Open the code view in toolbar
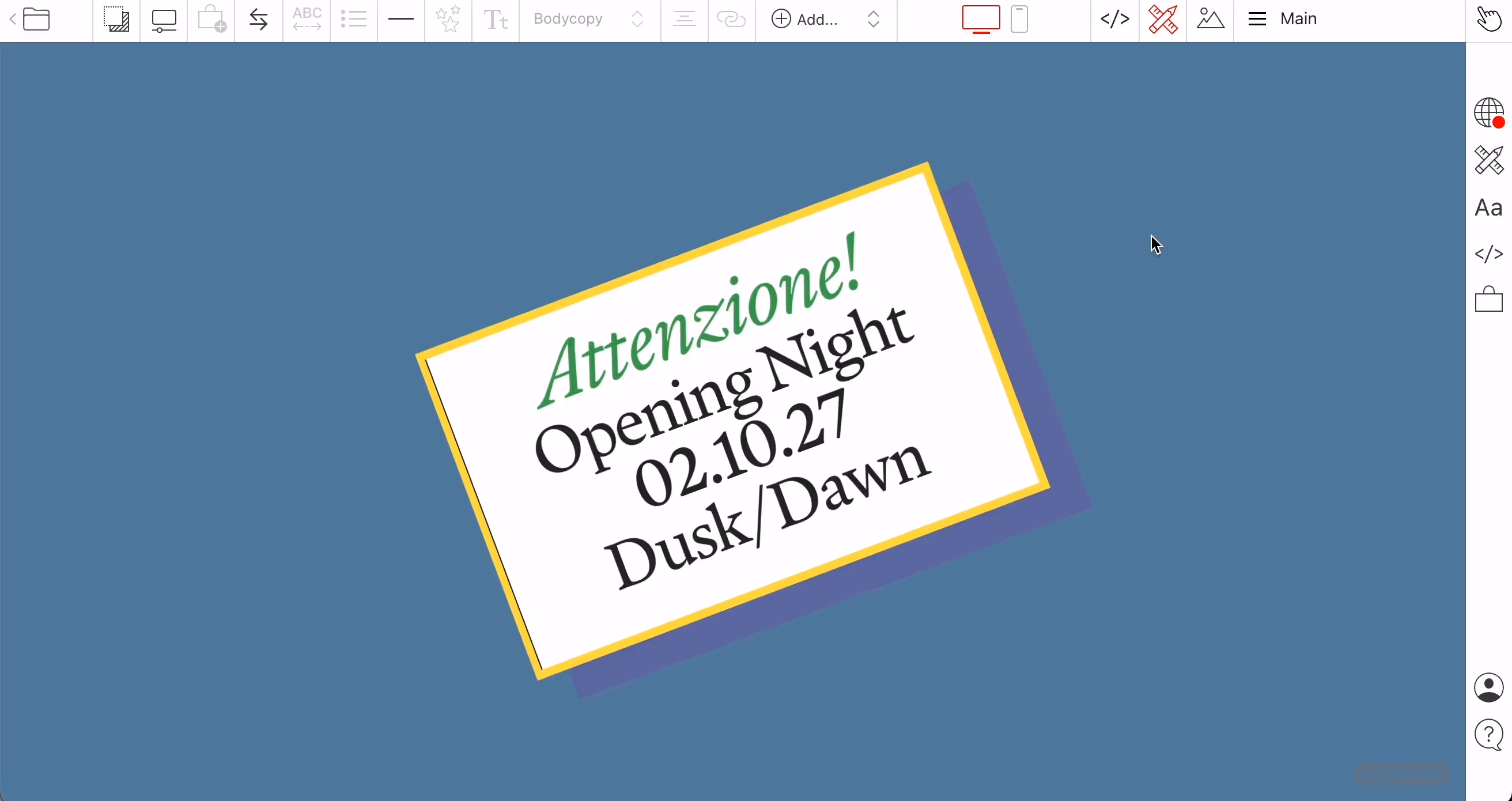The height and width of the screenshot is (801, 1512). tap(1114, 20)
